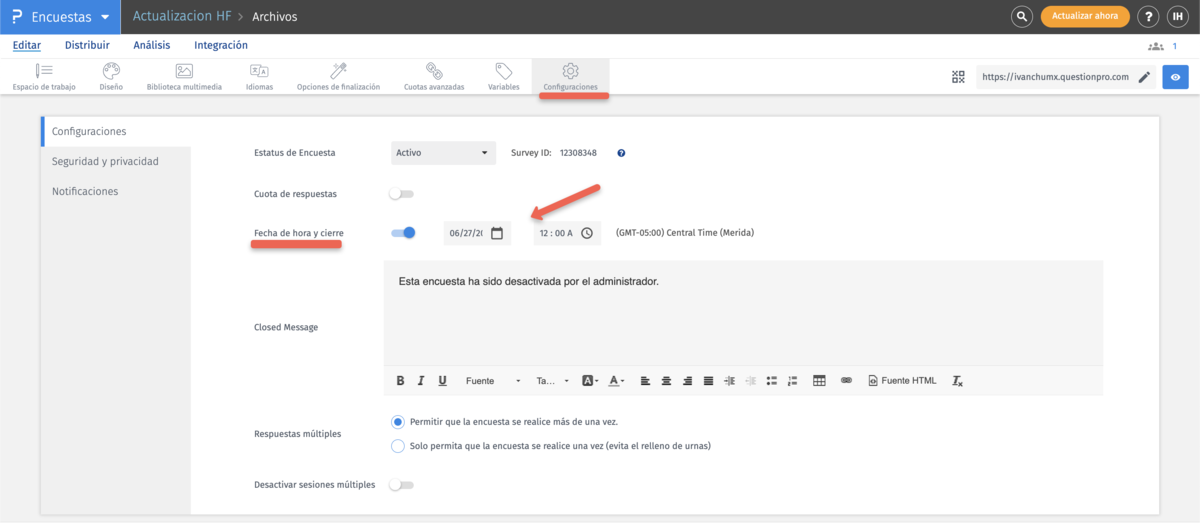Click the Actualizar ahora button

[x=1085, y=17]
